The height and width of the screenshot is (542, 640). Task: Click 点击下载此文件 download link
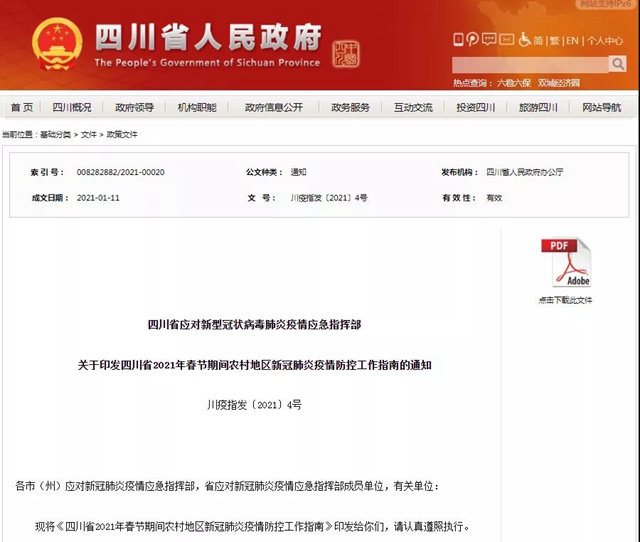[565, 300]
